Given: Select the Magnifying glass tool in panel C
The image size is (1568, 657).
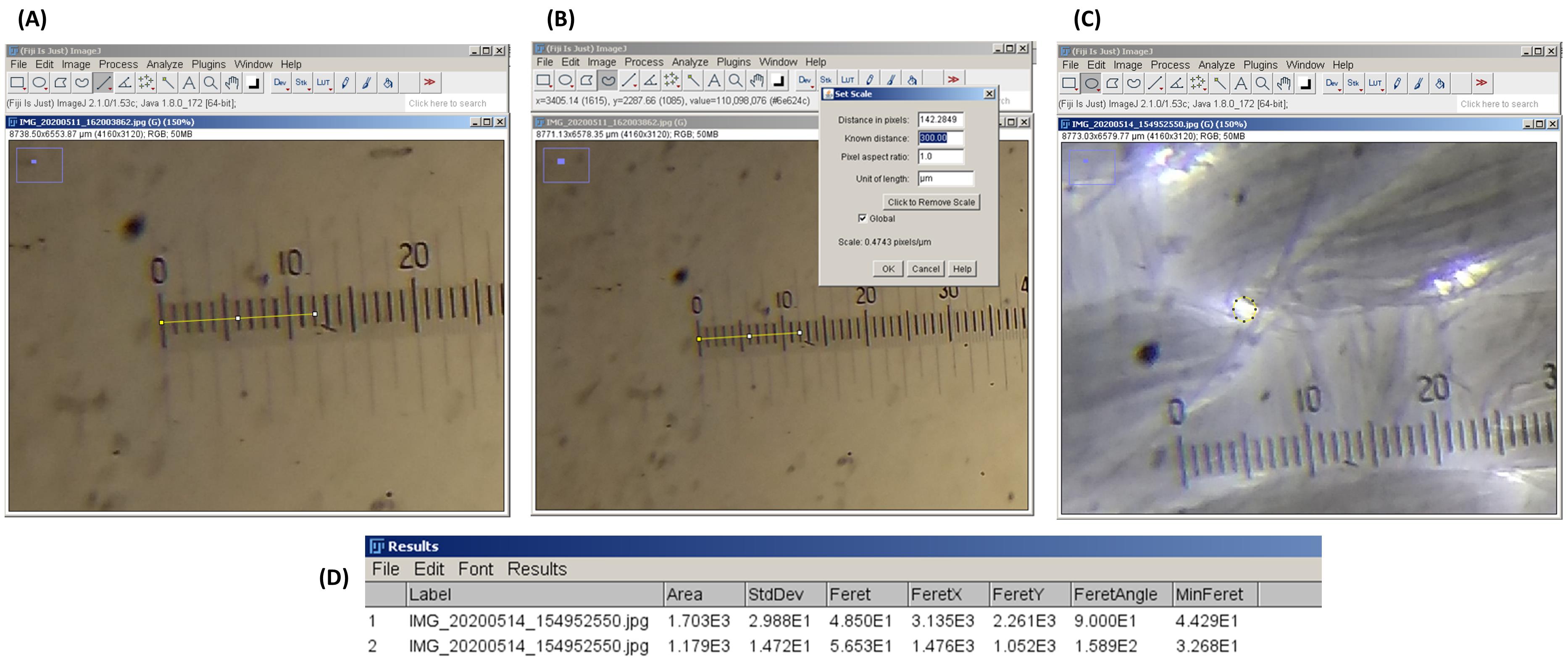Looking at the screenshot, I should pyautogui.click(x=1262, y=83).
